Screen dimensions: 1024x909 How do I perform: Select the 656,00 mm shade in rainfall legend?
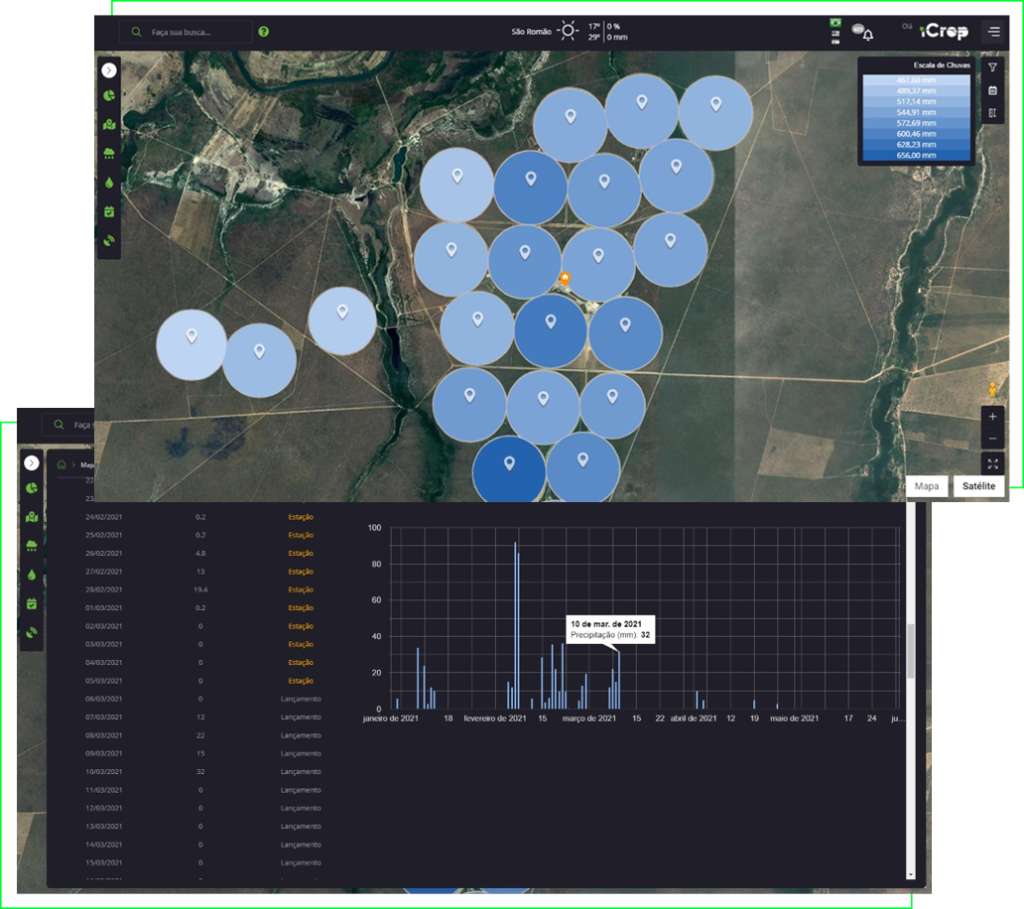tap(916, 155)
